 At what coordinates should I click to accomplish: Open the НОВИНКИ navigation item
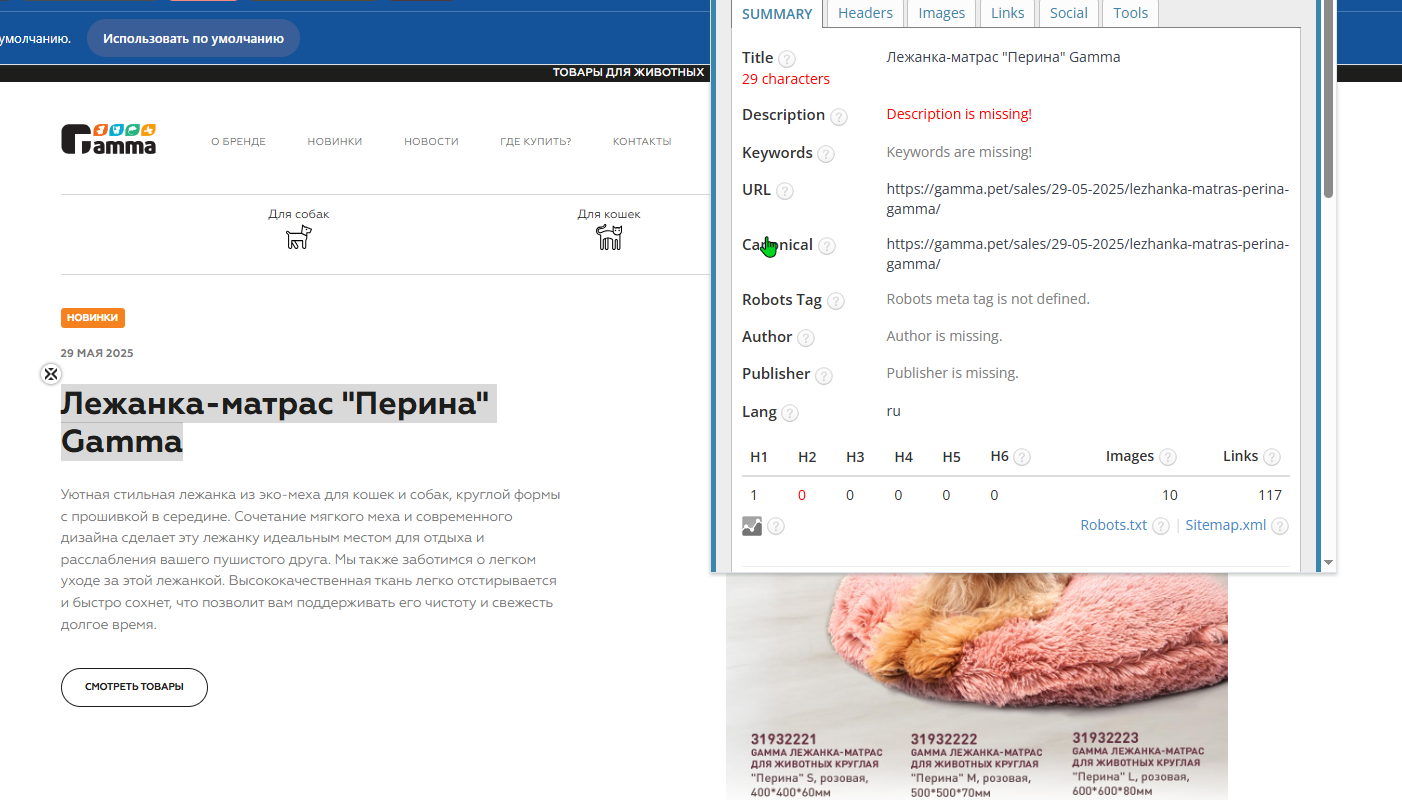click(335, 142)
